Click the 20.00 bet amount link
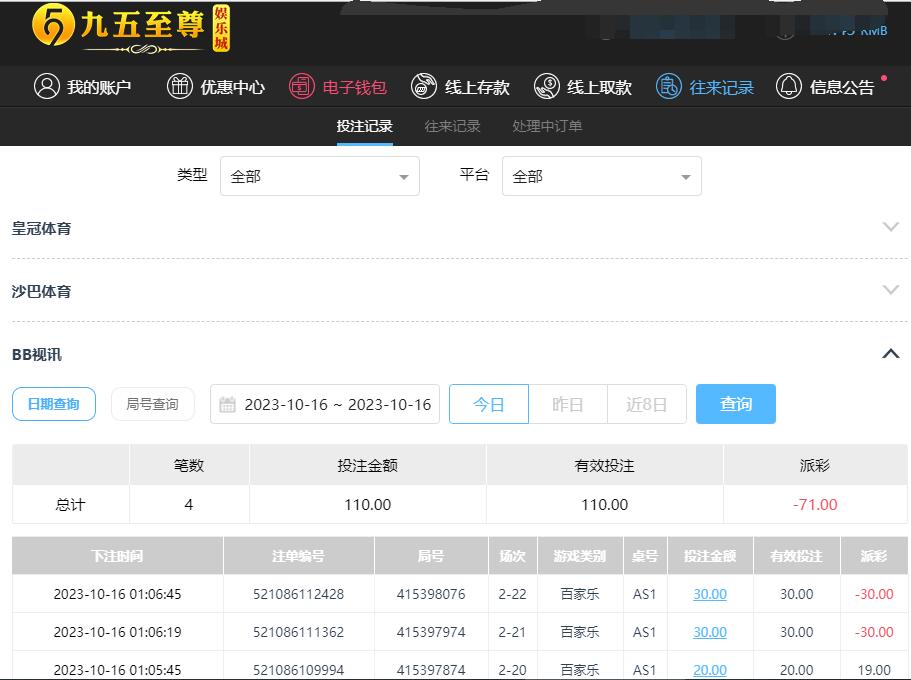This screenshot has height=680, width=911. tap(710, 670)
